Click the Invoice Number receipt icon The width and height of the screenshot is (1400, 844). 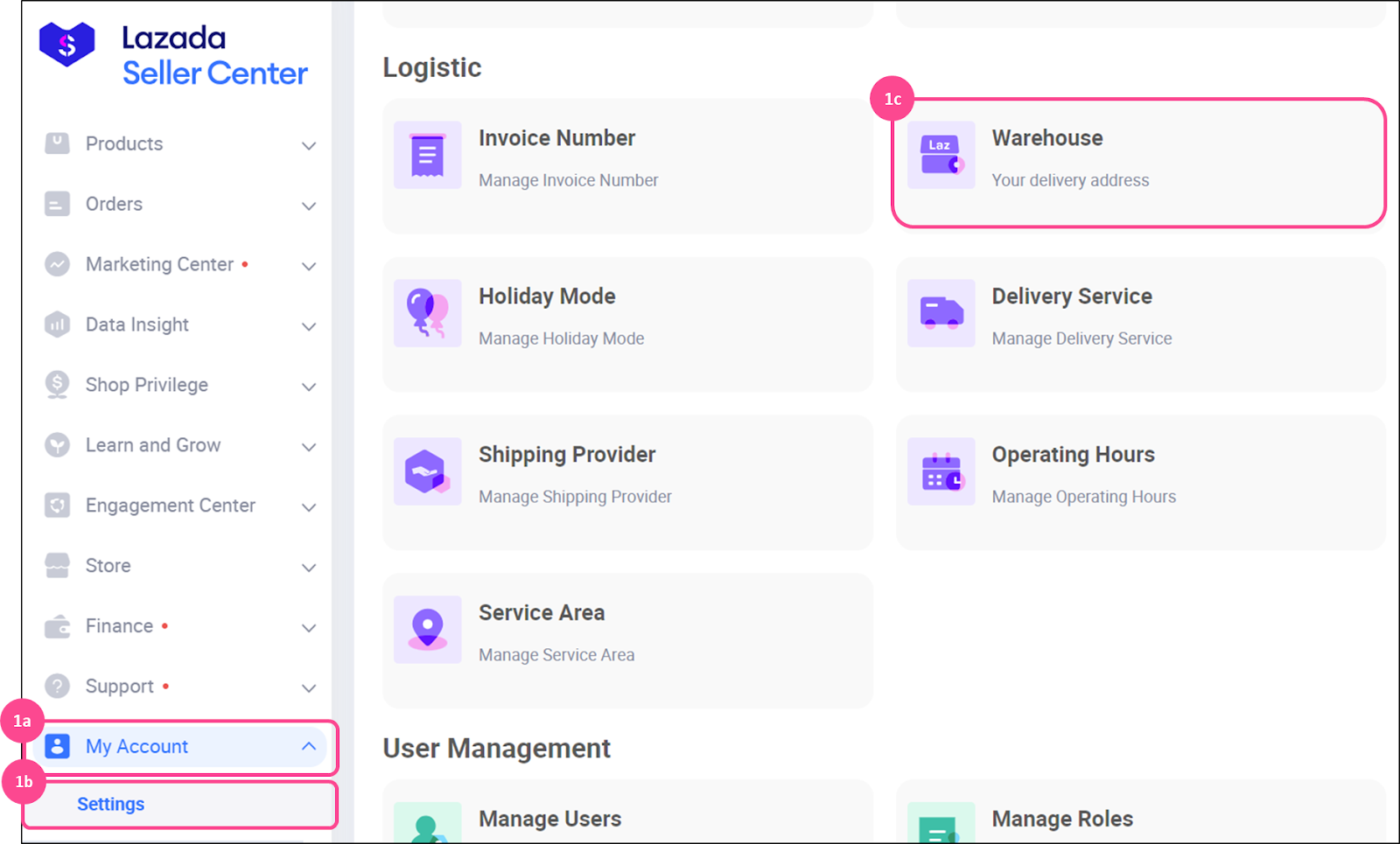pyautogui.click(x=427, y=155)
